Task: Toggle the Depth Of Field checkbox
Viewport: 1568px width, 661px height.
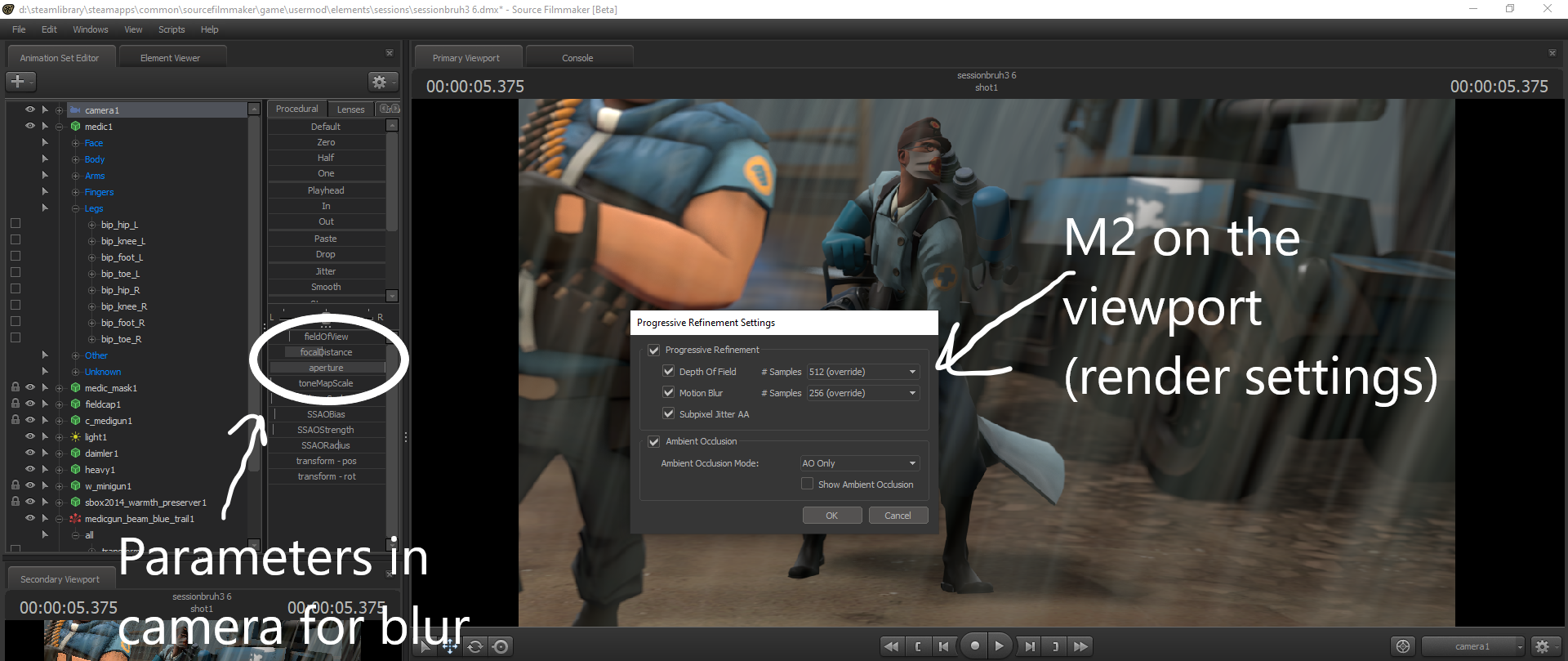Action: (x=668, y=371)
